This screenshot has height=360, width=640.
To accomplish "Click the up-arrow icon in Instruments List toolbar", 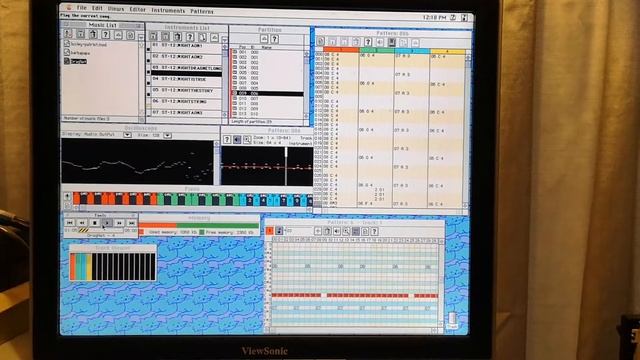I will tap(215, 38).
